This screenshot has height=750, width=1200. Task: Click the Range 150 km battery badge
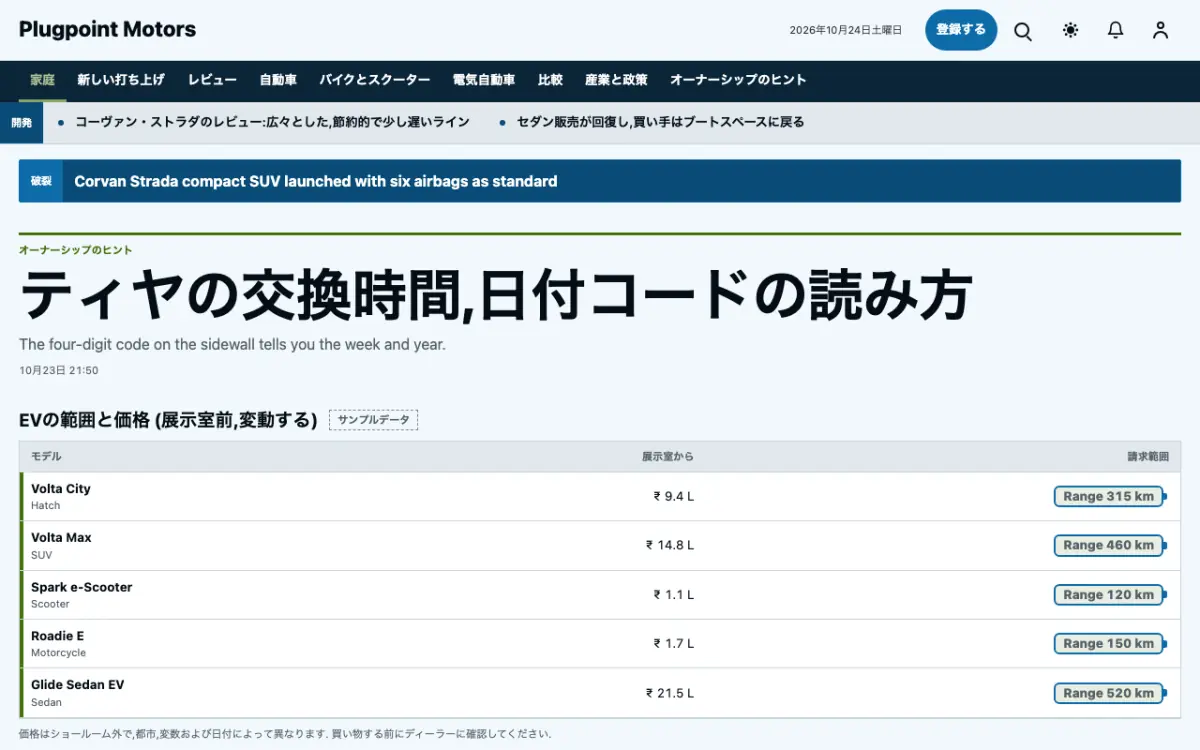click(x=1110, y=643)
